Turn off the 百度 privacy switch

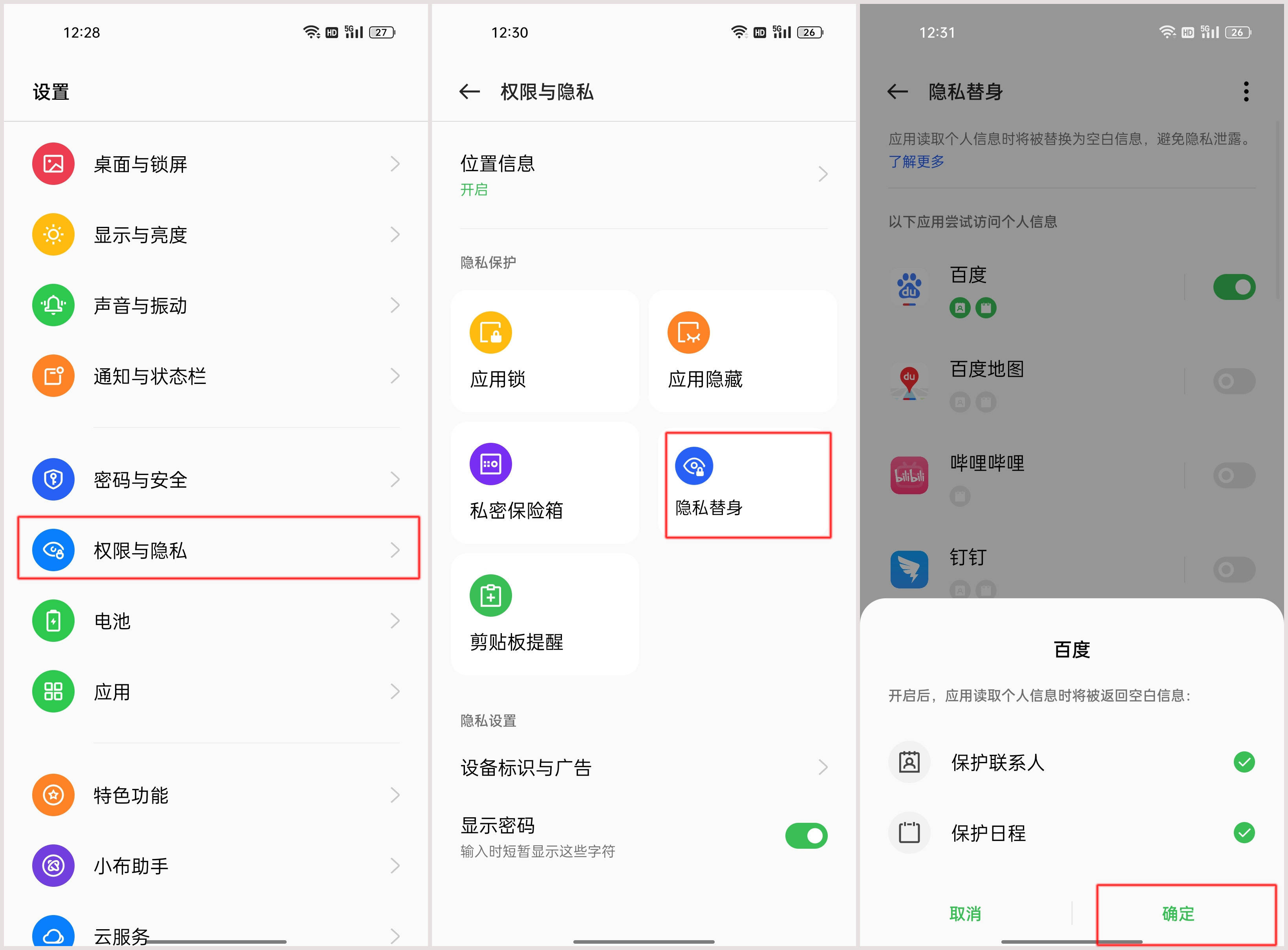[x=1235, y=287]
